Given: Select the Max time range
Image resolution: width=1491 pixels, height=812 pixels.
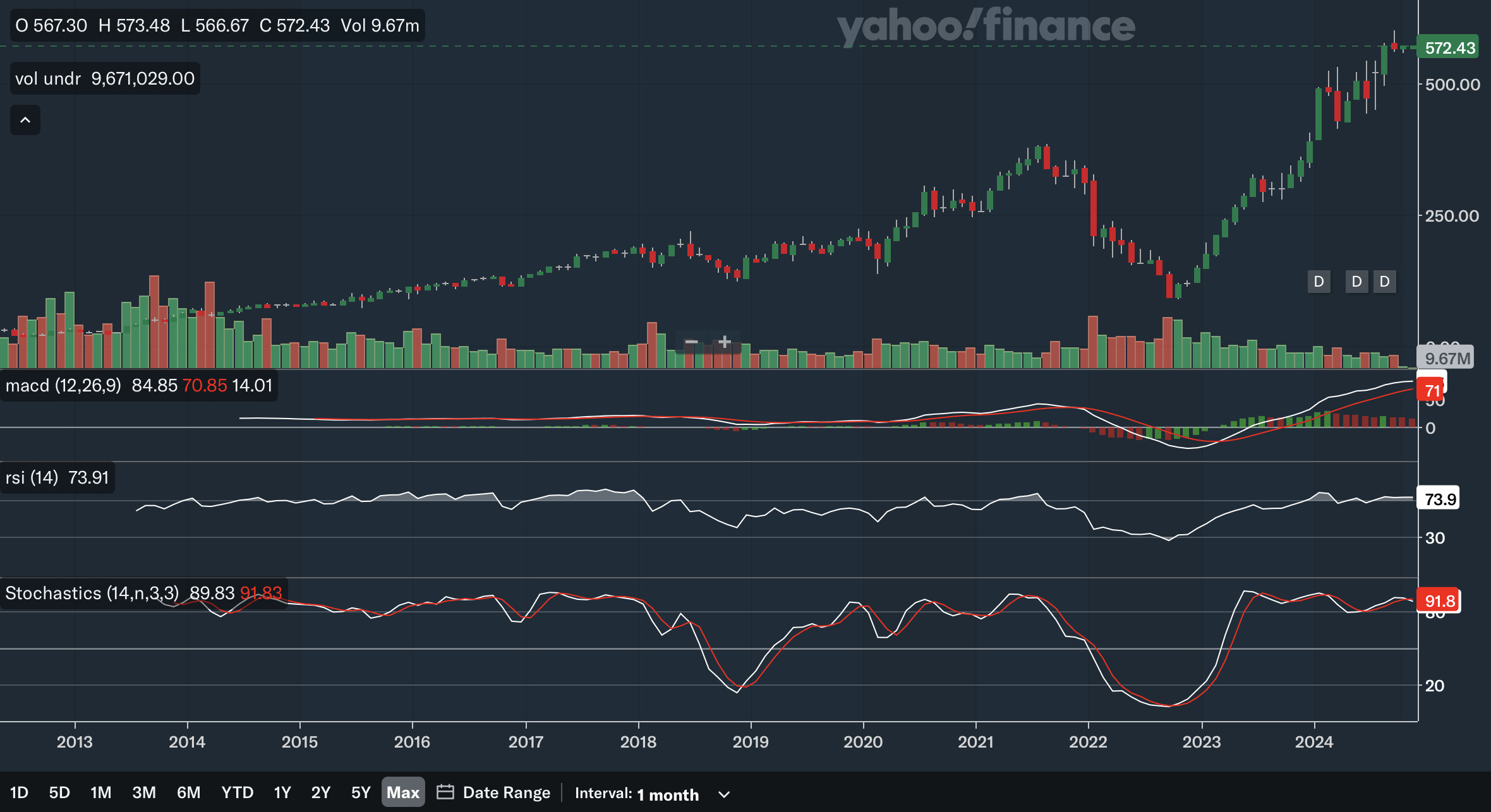Looking at the screenshot, I should (402, 792).
